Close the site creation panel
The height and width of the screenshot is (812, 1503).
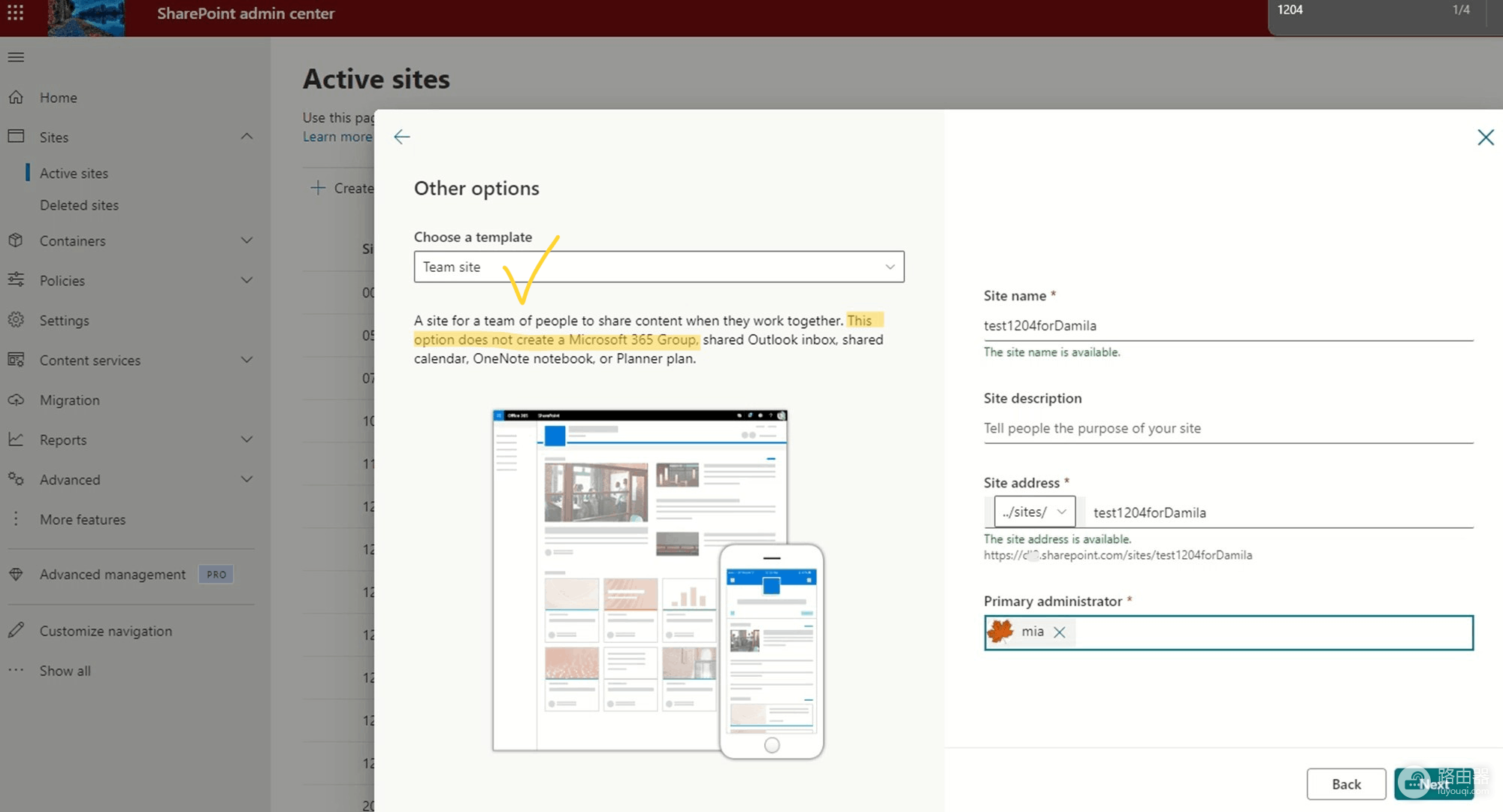coord(1486,137)
